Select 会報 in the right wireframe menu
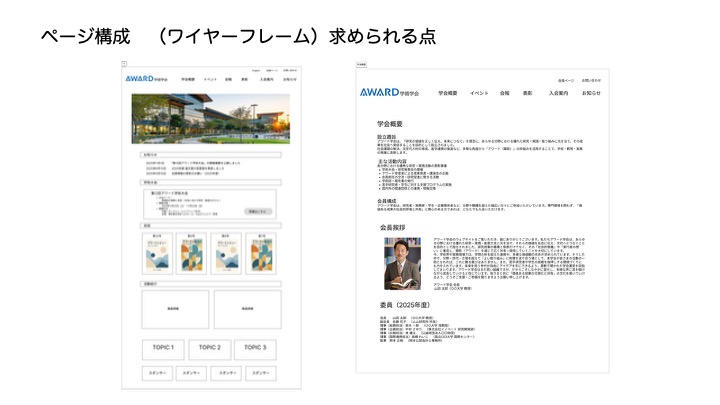Screen dimensions: 720x405 (x=505, y=93)
